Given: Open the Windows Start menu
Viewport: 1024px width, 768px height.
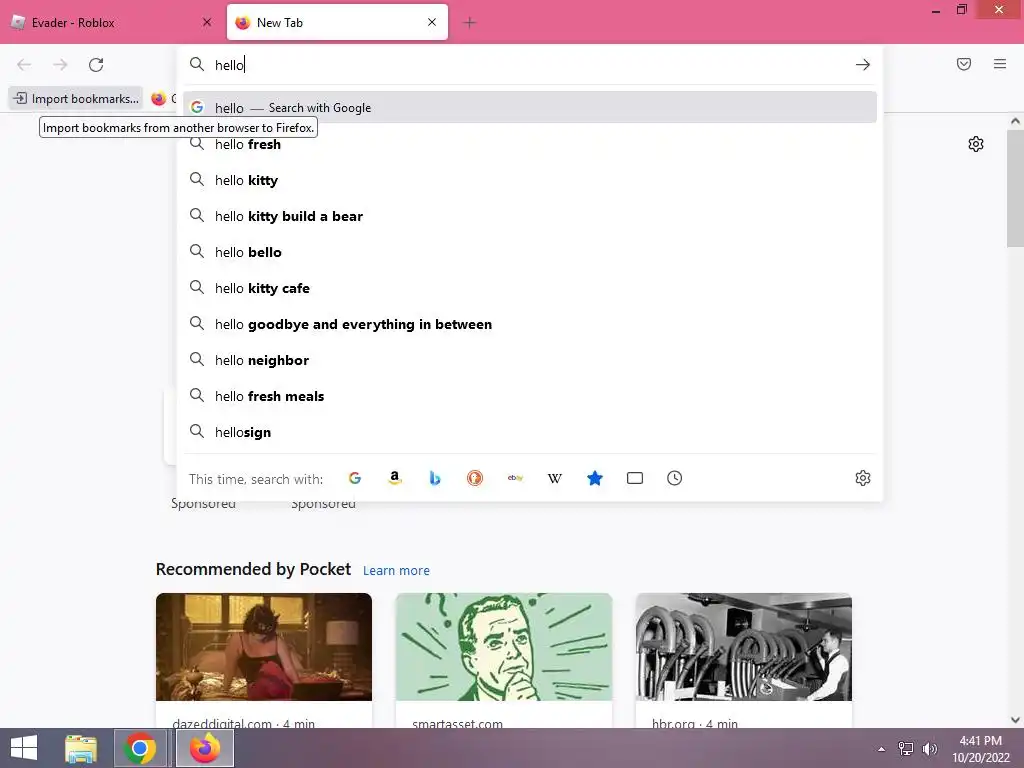Looking at the screenshot, I should tap(24, 748).
